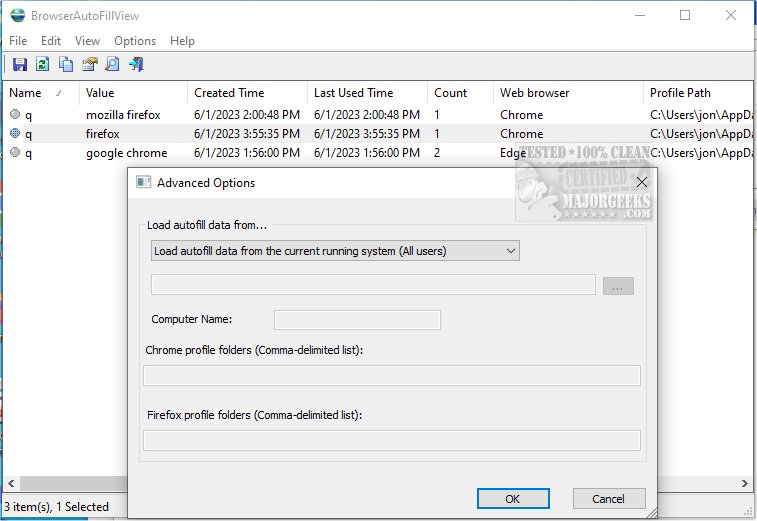Click the Exit toolbar icon
757x521 pixels.
[137, 65]
